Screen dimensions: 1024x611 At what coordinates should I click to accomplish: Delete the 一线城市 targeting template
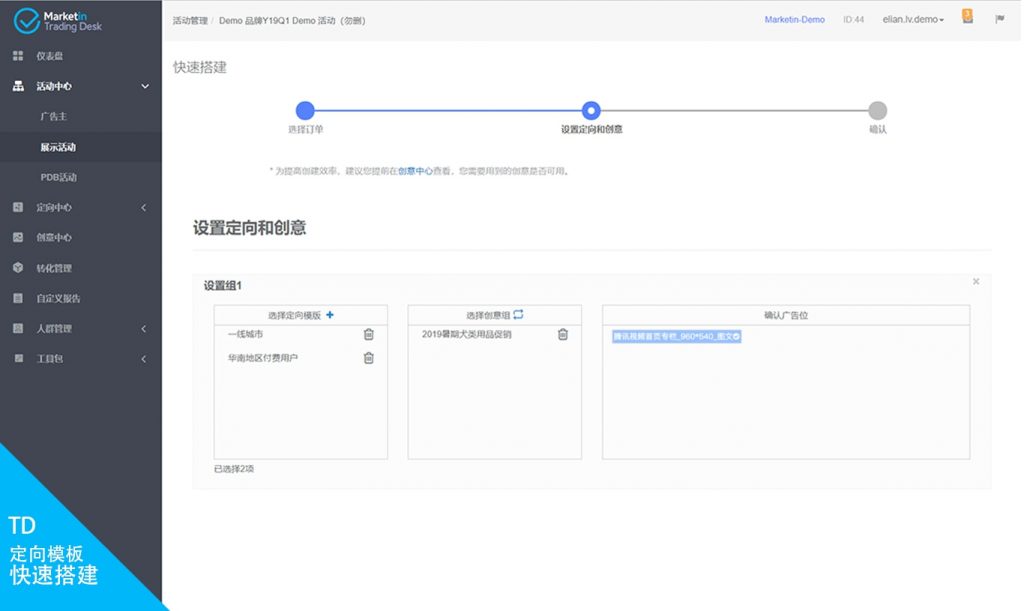pos(368,334)
